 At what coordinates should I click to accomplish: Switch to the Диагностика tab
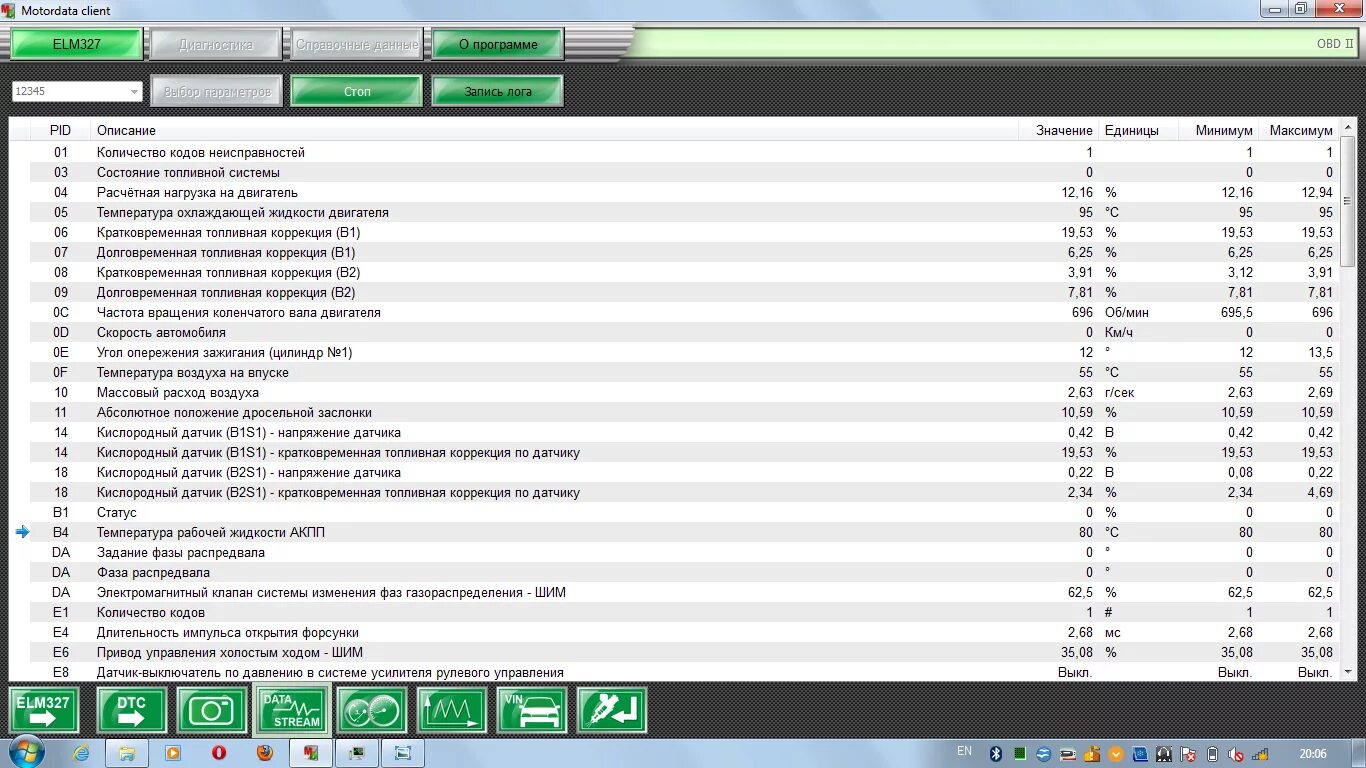coord(217,44)
